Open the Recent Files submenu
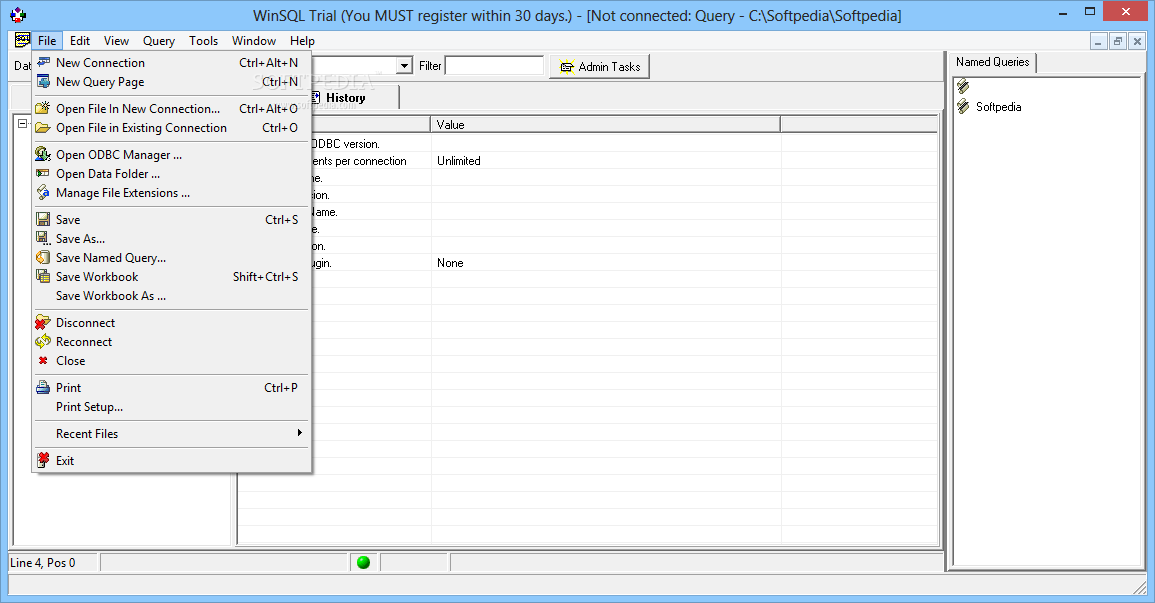 171,434
